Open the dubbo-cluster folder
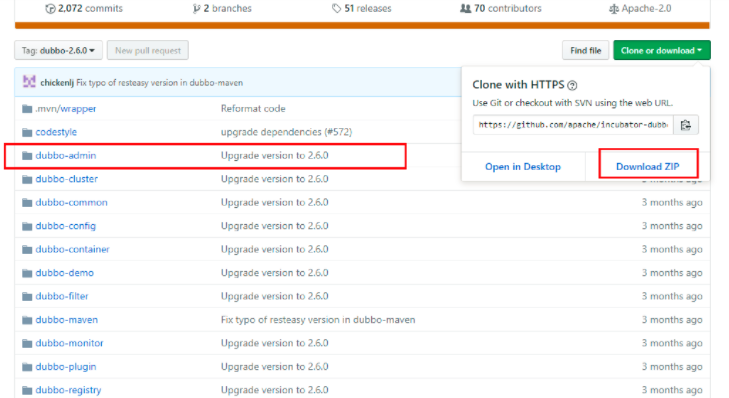 [x=66, y=179]
